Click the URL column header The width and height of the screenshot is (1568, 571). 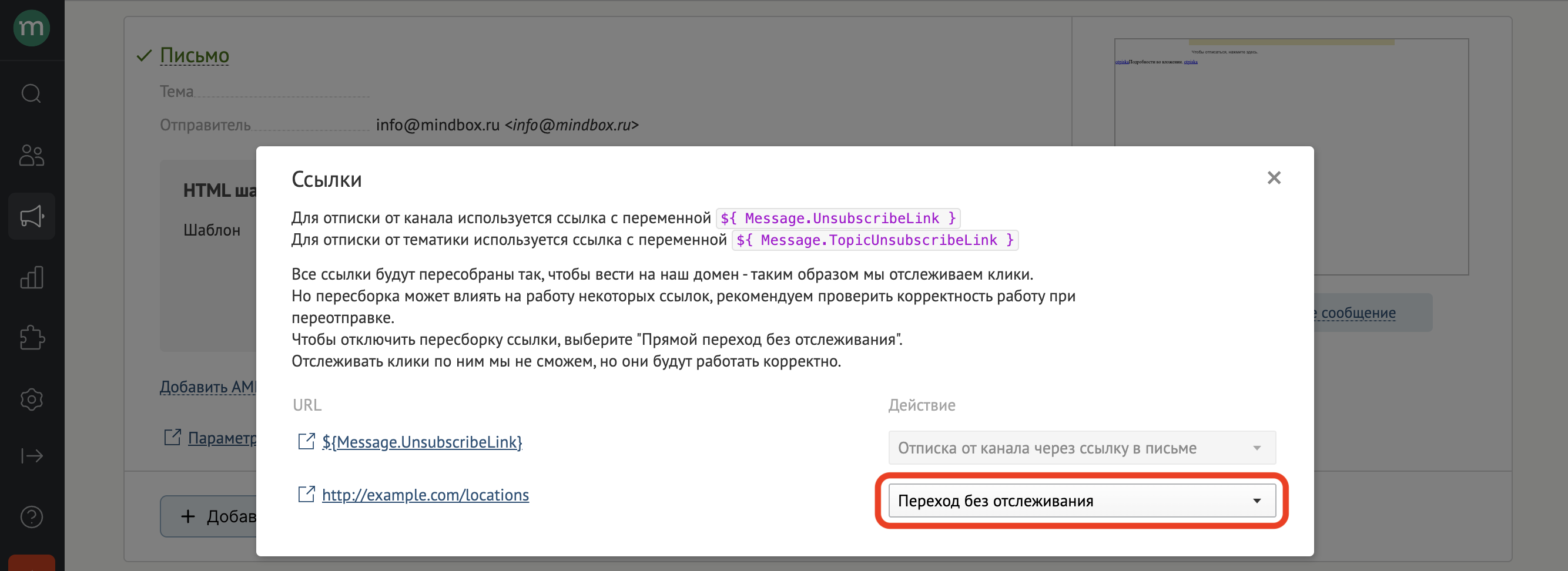pyautogui.click(x=307, y=405)
